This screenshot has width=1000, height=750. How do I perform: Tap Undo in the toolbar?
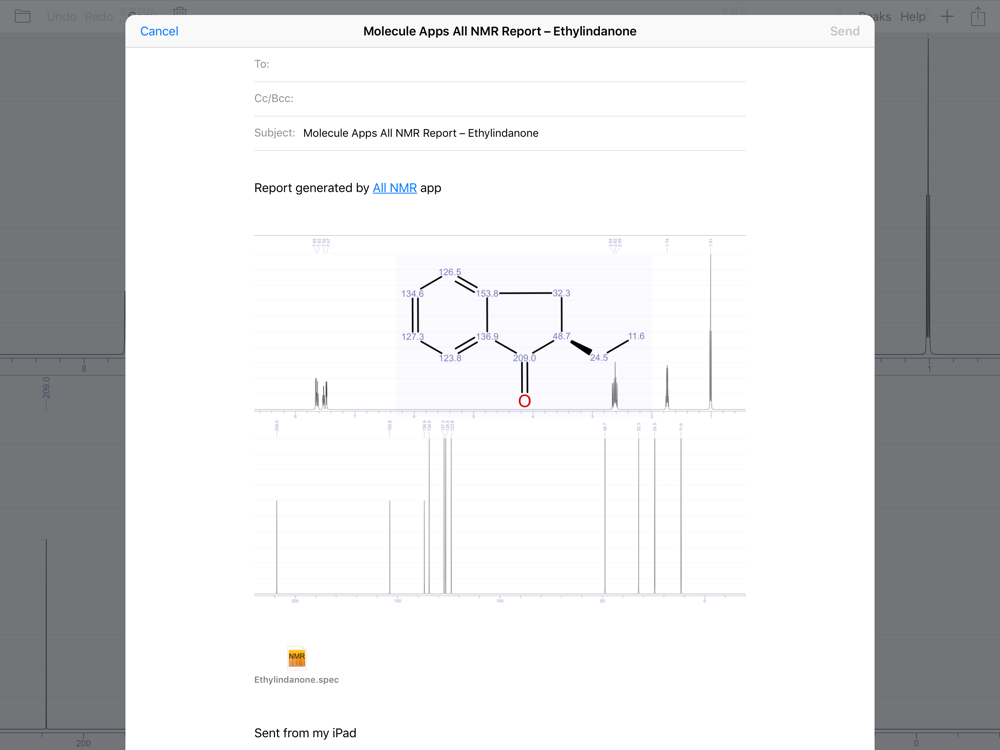(x=61, y=17)
